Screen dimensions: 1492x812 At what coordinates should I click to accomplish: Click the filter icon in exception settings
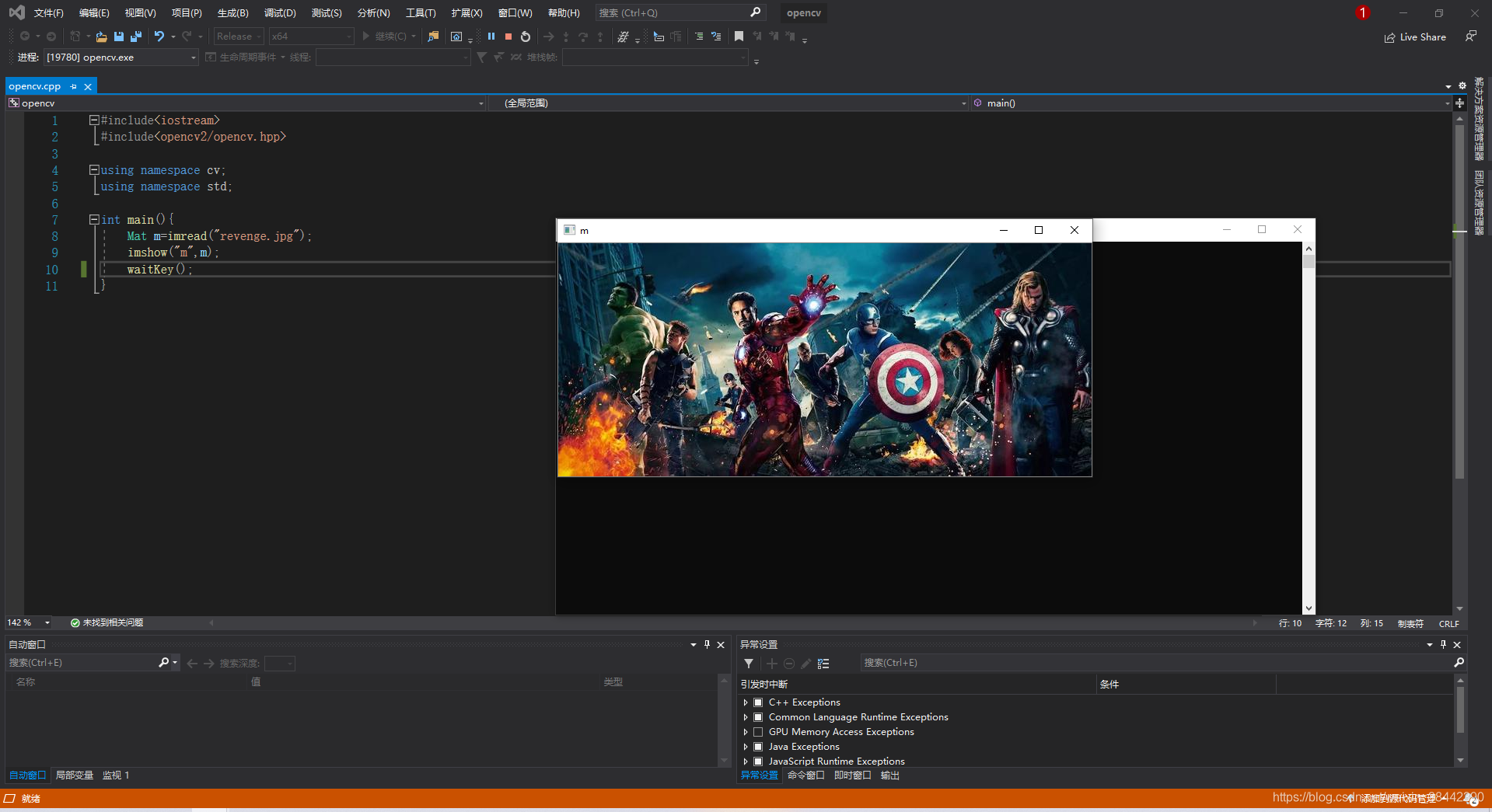coord(749,663)
